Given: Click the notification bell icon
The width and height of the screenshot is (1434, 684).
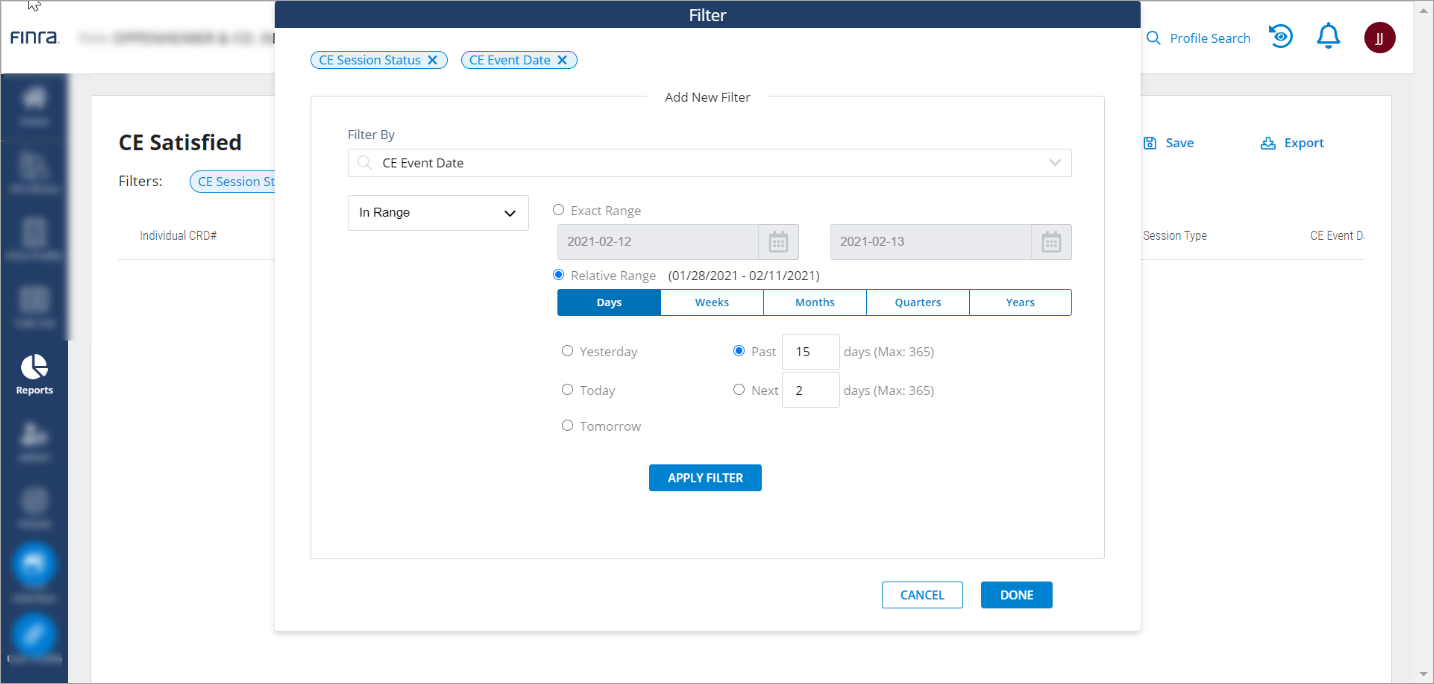Looking at the screenshot, I should (x=1328, y=38).
